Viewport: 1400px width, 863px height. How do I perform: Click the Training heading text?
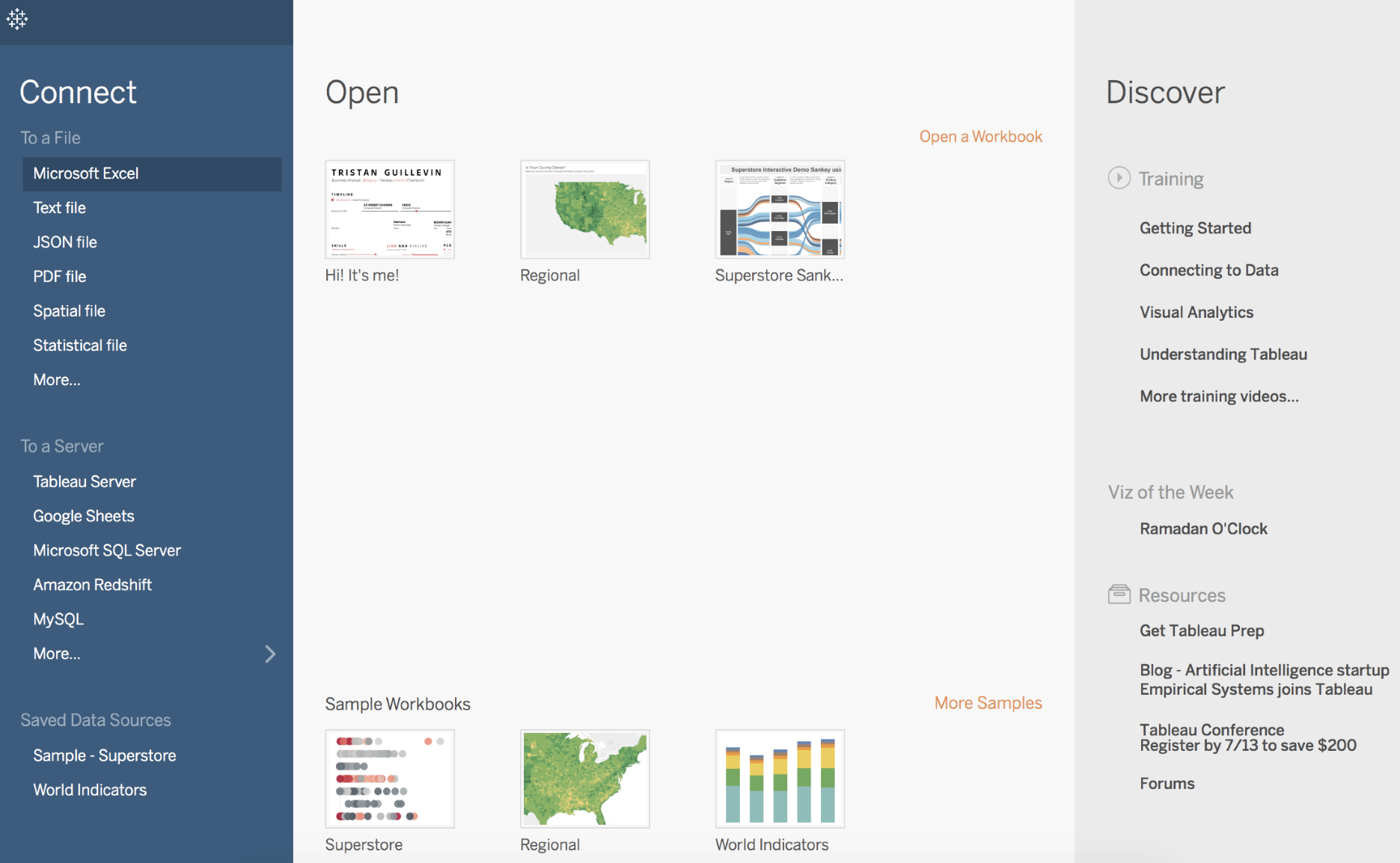(1170, 179)
